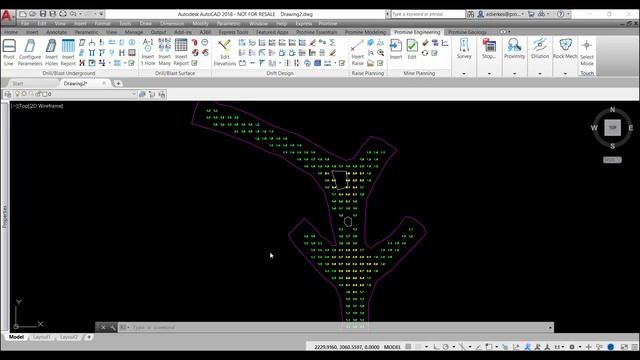Screen dimensions: 640x360
Task: Toggle ortho mode in status bar
Action: tap(436, 347)
